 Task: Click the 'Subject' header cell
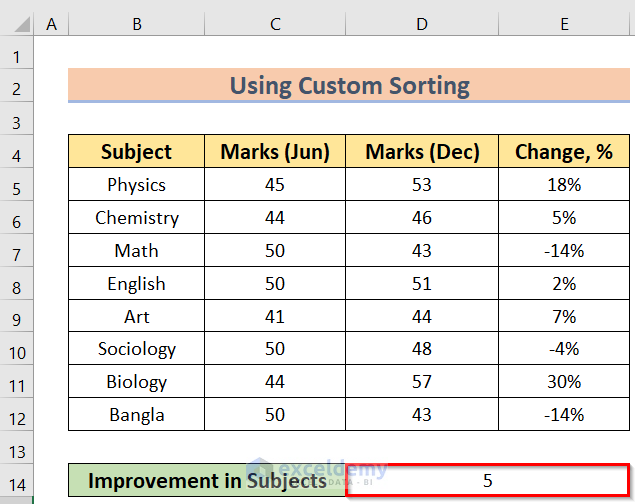coord(136,152)
